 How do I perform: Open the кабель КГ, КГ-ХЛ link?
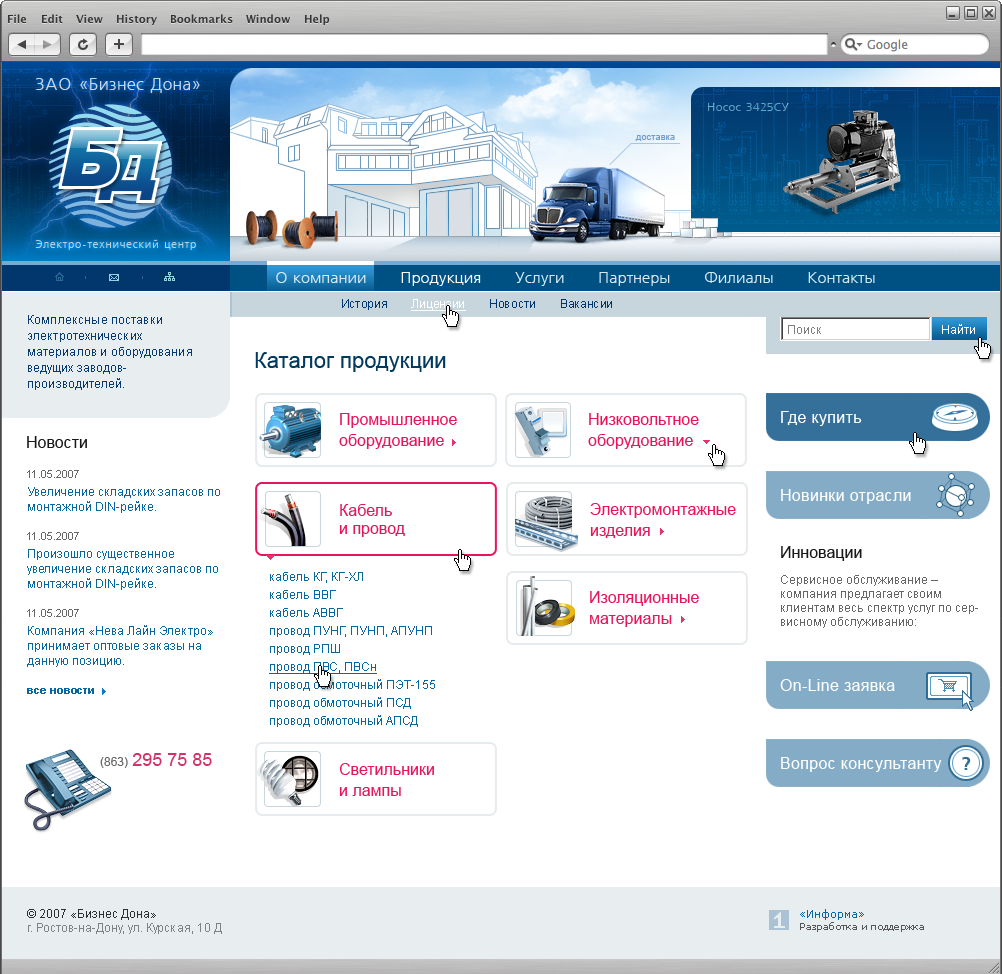(316, 576)
